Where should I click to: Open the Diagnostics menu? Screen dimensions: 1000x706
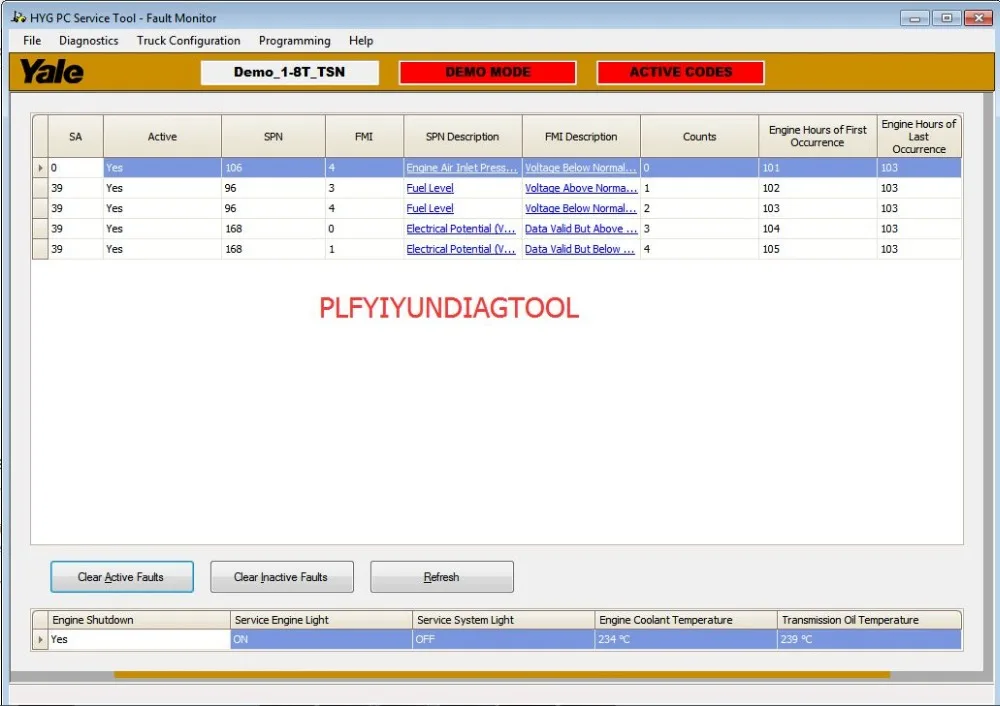(89, 41)
